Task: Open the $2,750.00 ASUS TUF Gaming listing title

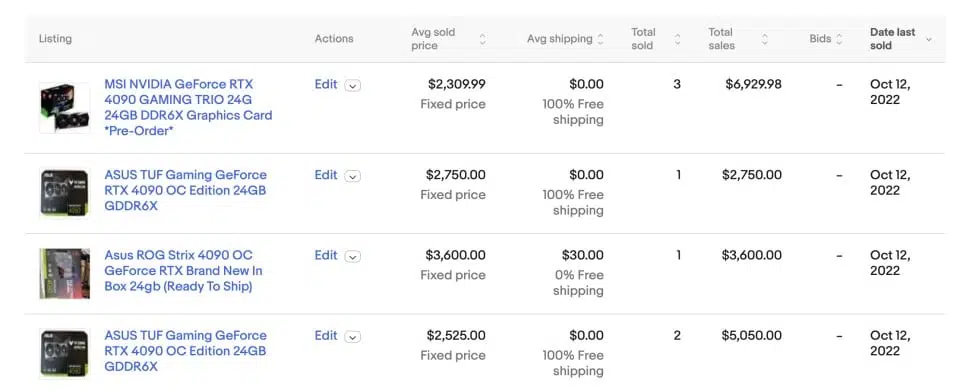Action: click(x=186, y=190)
